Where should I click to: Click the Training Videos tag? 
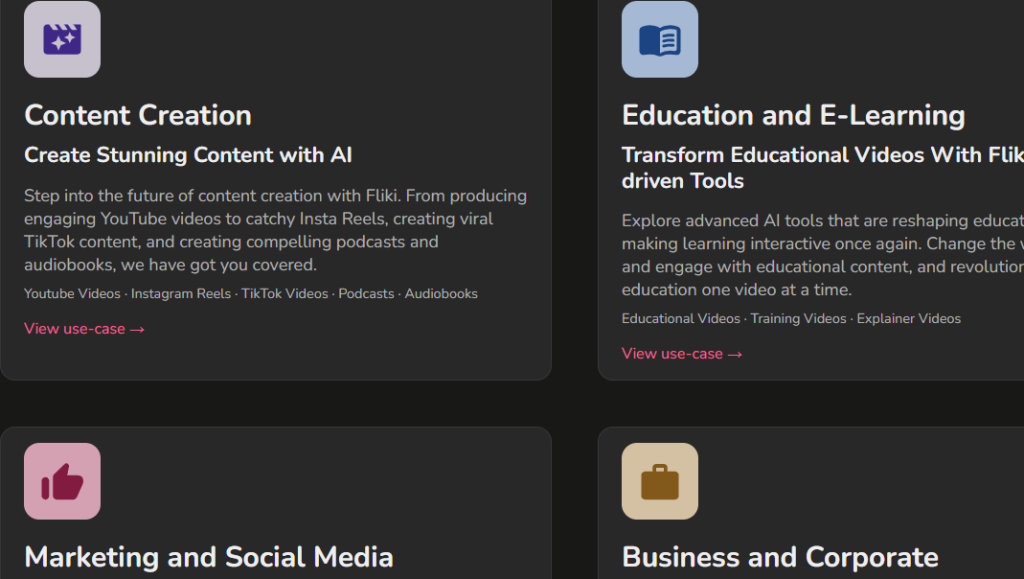click(x=799, y=319)
